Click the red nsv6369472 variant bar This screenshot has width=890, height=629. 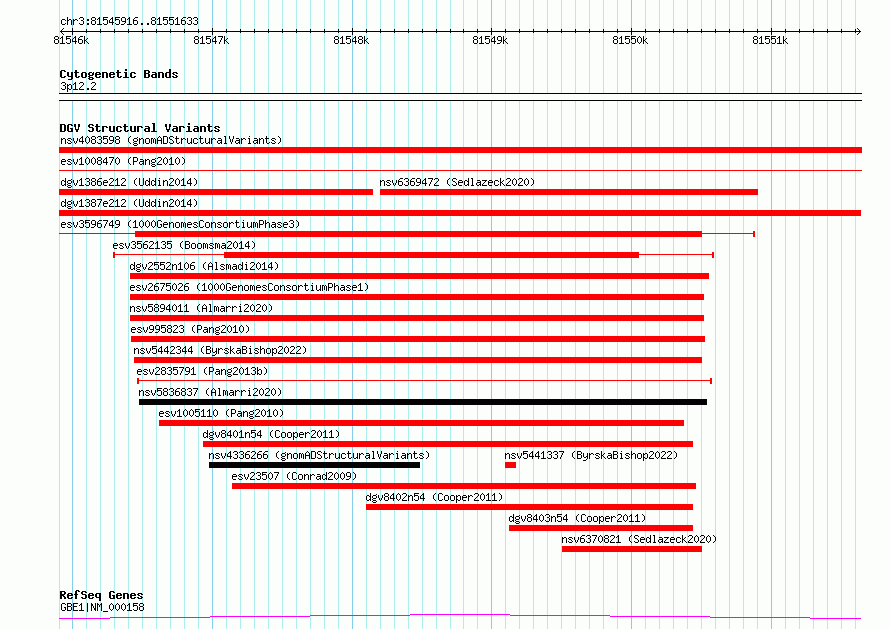pyautogui.click(x=569, y=192)
